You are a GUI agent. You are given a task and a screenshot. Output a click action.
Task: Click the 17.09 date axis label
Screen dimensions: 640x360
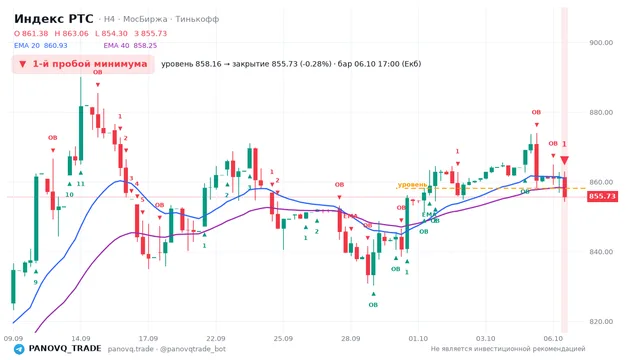(x=148, y=338)
